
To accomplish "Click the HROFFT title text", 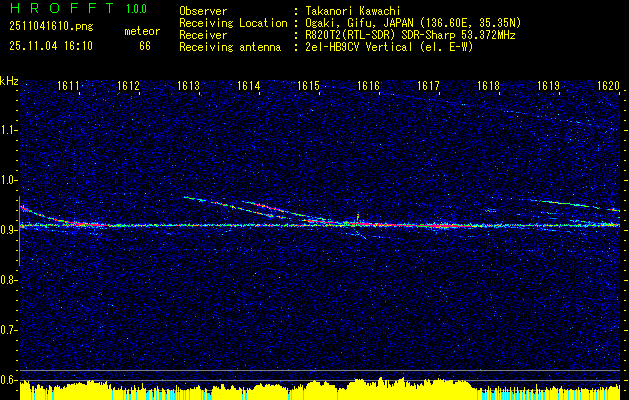I will click(x=62, y=8).
